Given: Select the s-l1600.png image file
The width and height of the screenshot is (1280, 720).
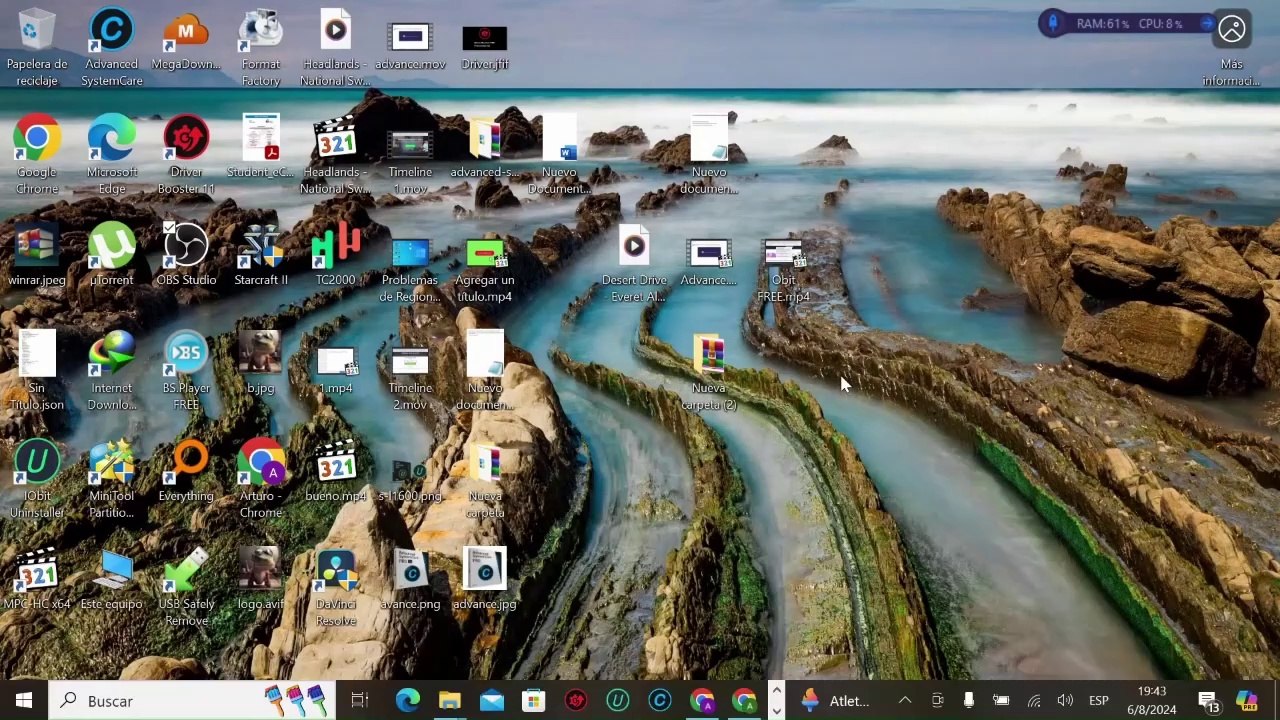Looking at the screenshot, I should (410, 479).
